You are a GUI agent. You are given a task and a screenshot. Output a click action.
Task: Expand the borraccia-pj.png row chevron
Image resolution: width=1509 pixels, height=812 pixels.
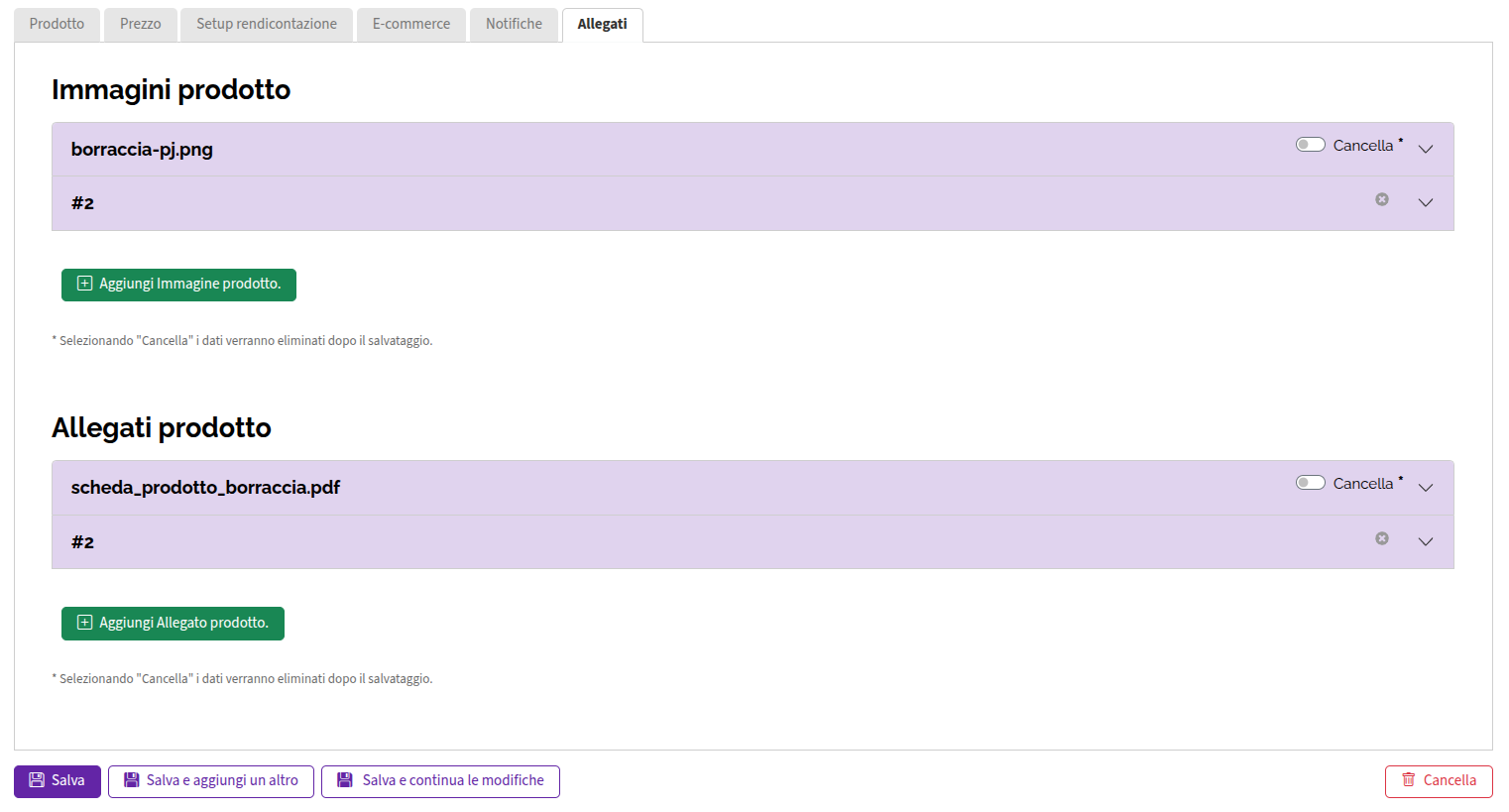[x=1426, y=149]
